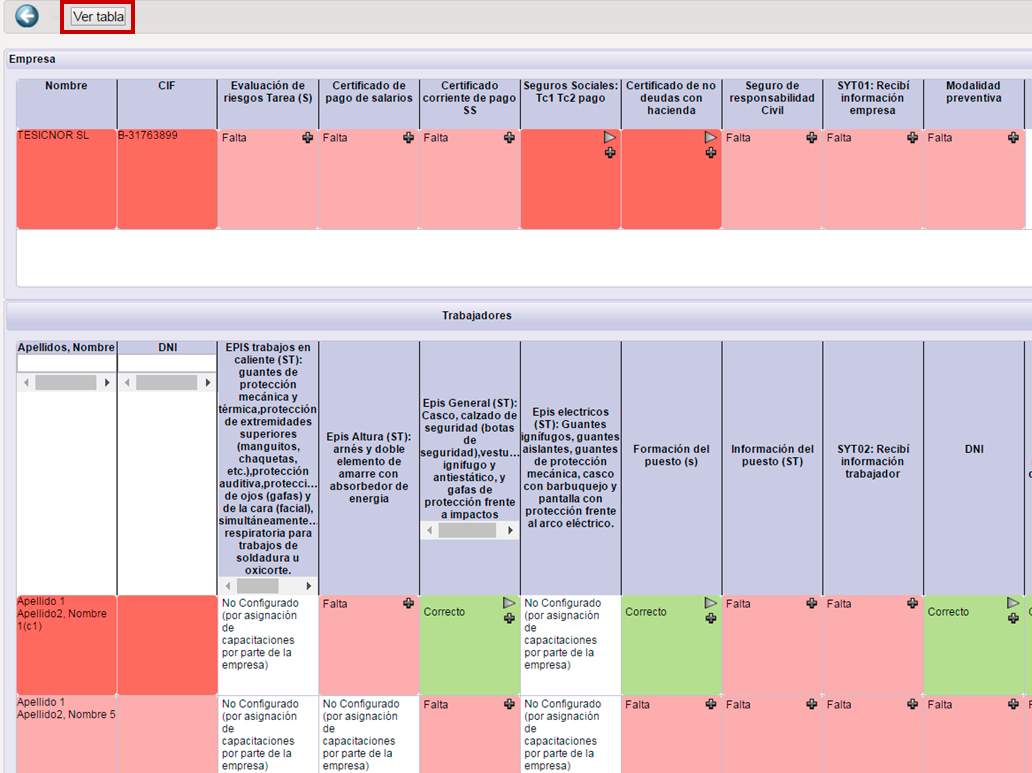View Epis General document of Nombre 1(c1)
The height and width of the screenshot is (773, 1032).
[509, 602]
